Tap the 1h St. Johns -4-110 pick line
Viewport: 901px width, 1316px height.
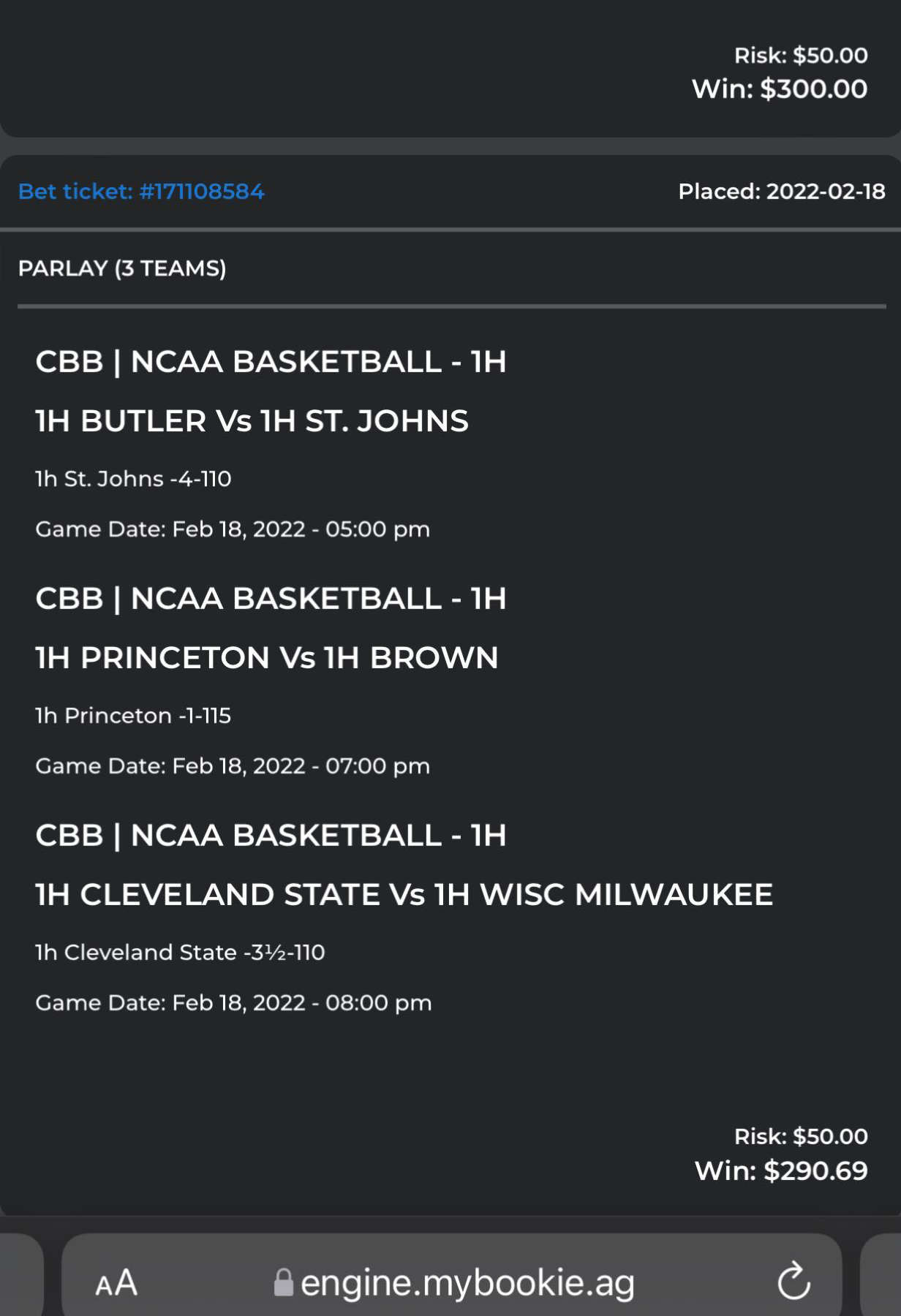[x=133, y=479]
